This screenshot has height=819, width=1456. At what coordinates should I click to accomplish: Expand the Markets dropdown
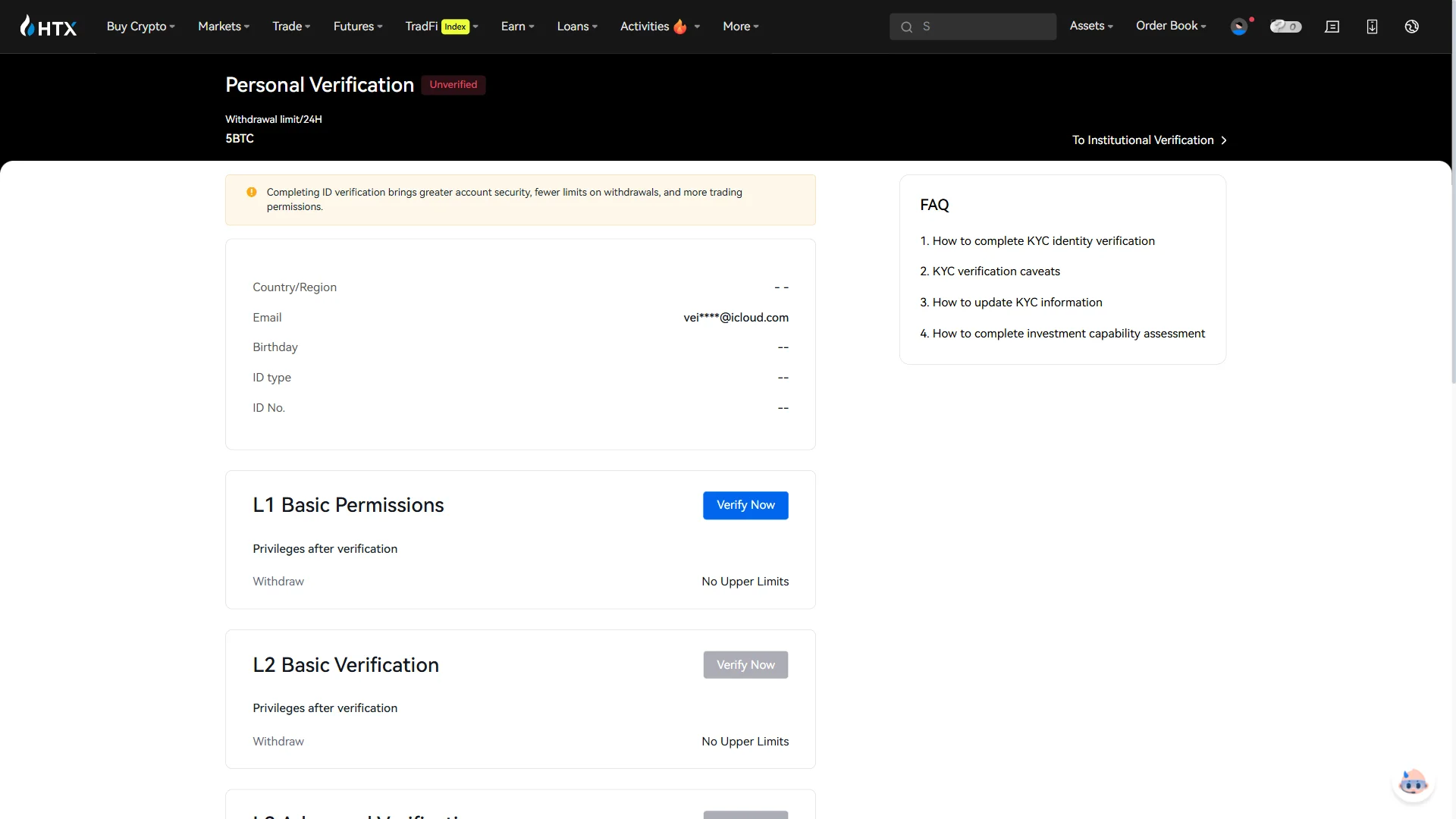point(224,27)
